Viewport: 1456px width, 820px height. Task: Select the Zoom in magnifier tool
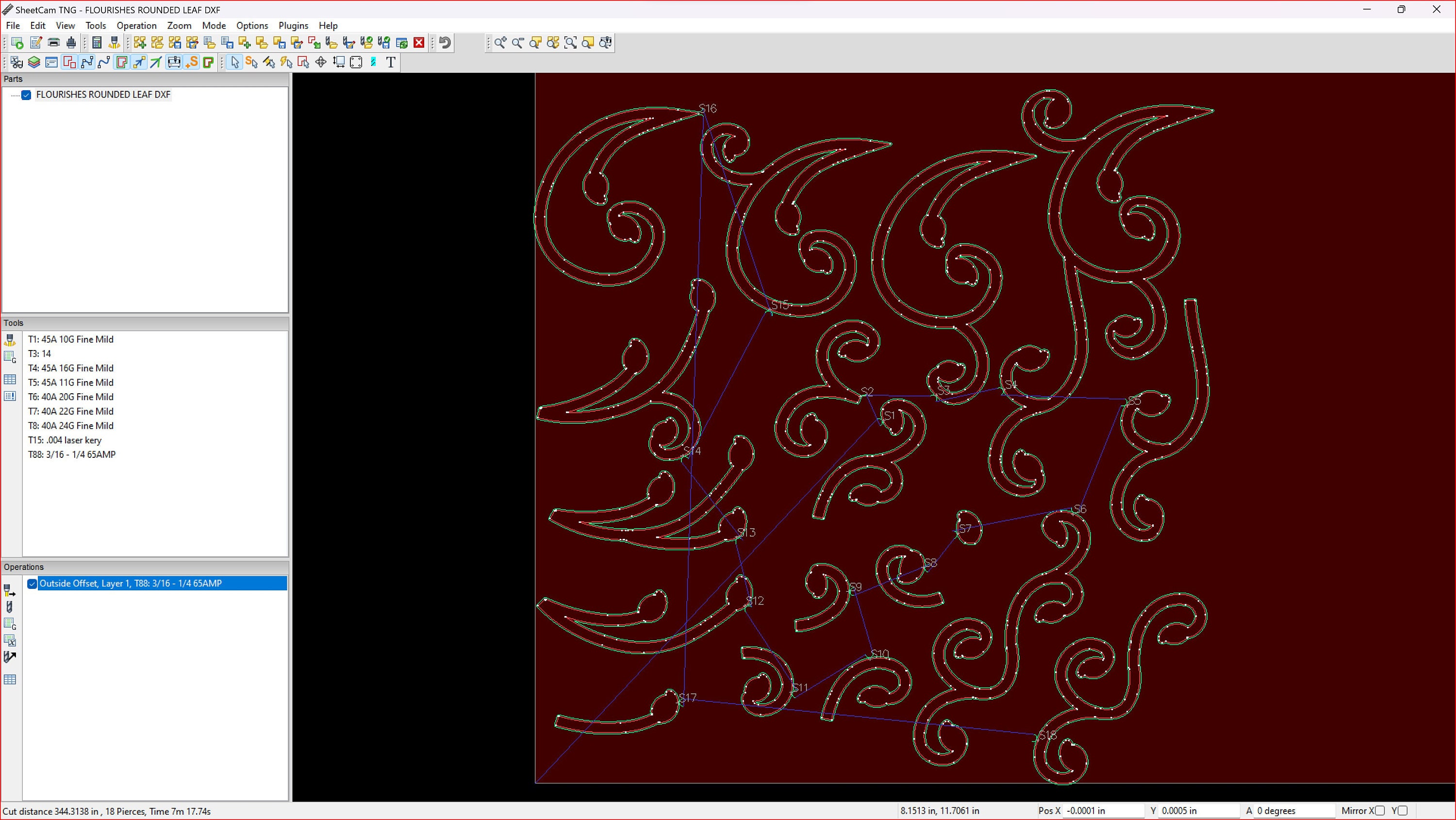[x=500, y=42]
